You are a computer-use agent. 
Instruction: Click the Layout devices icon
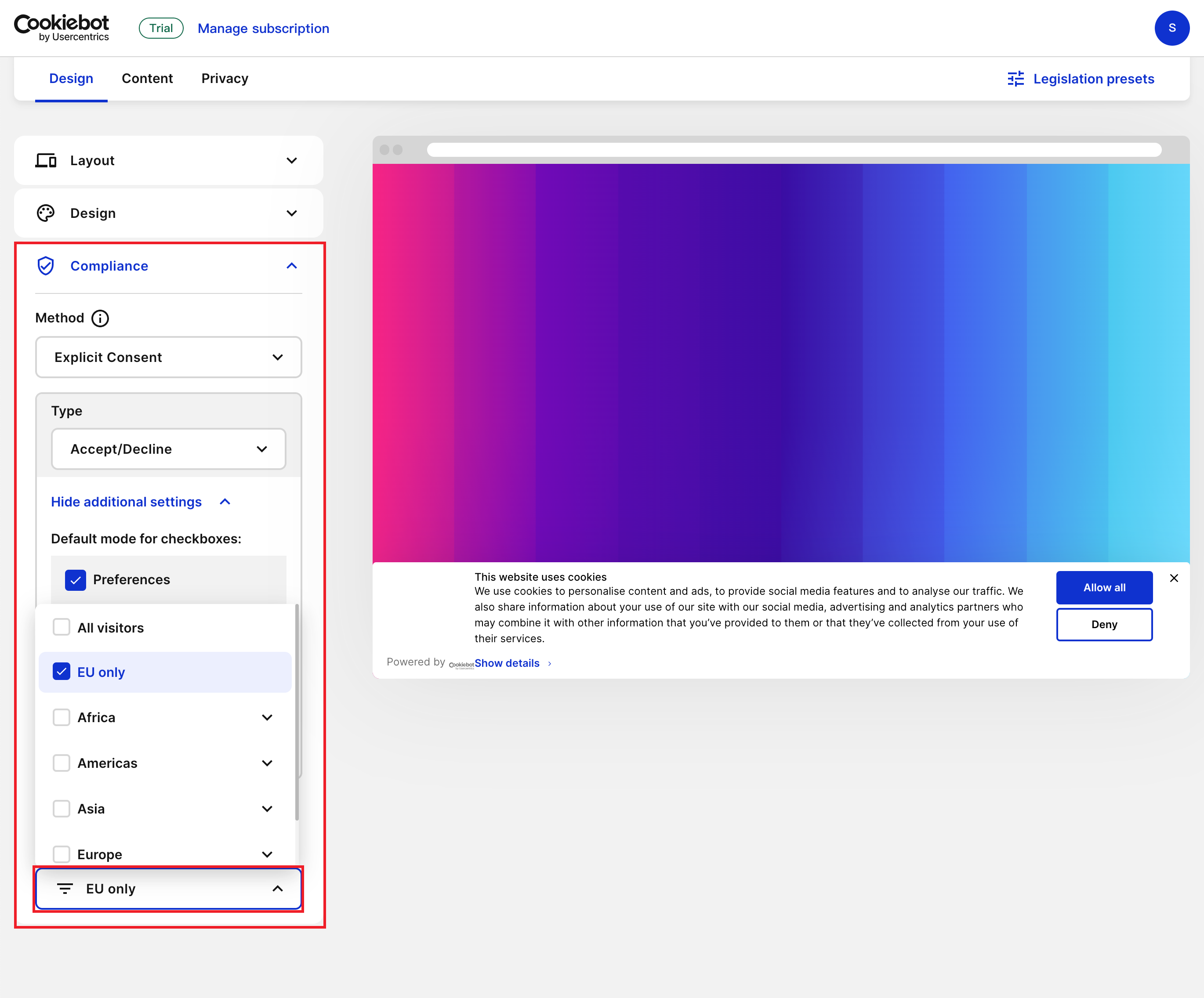(46, 160)
